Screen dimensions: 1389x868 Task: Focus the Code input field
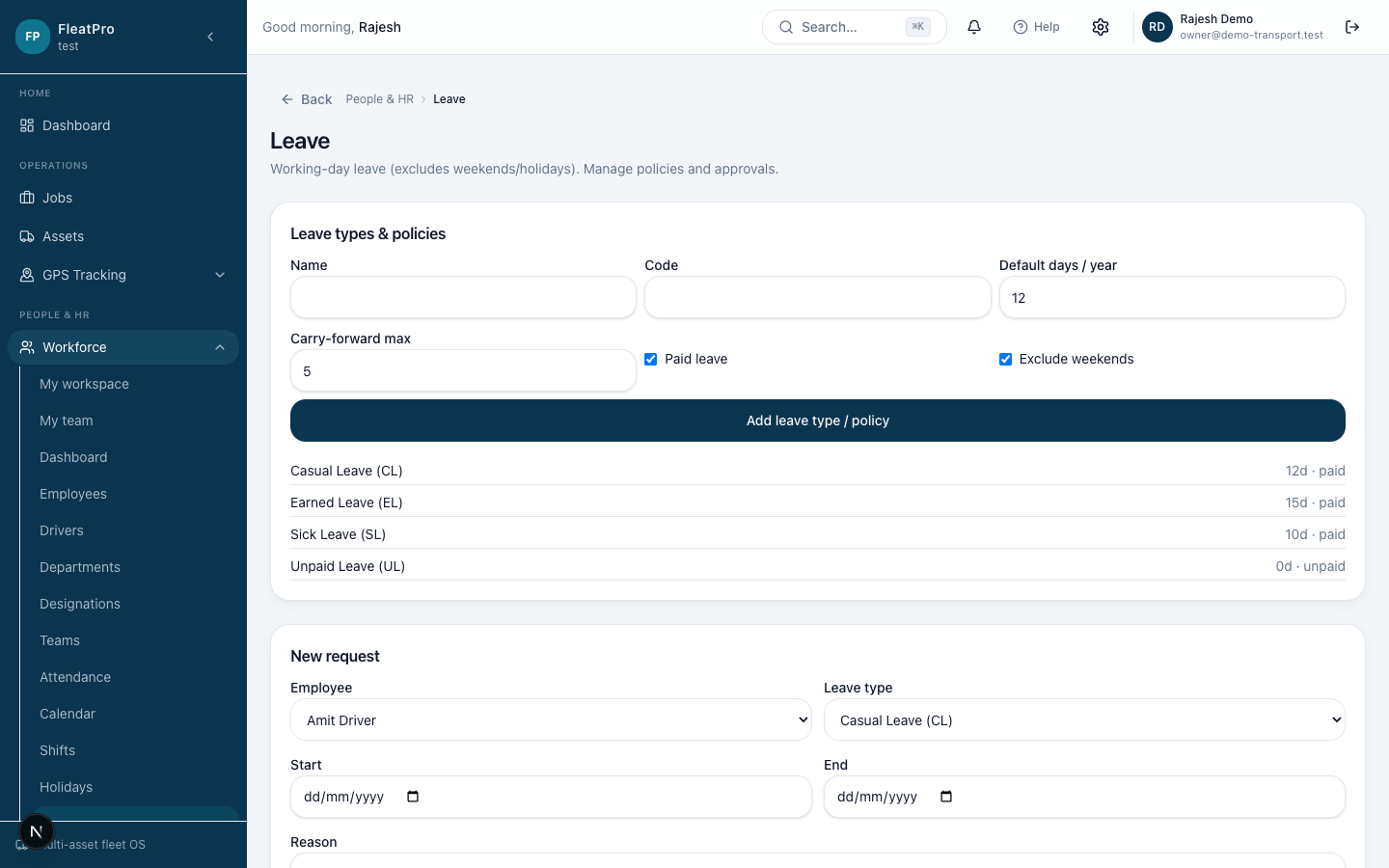click(x=818, y=297)
